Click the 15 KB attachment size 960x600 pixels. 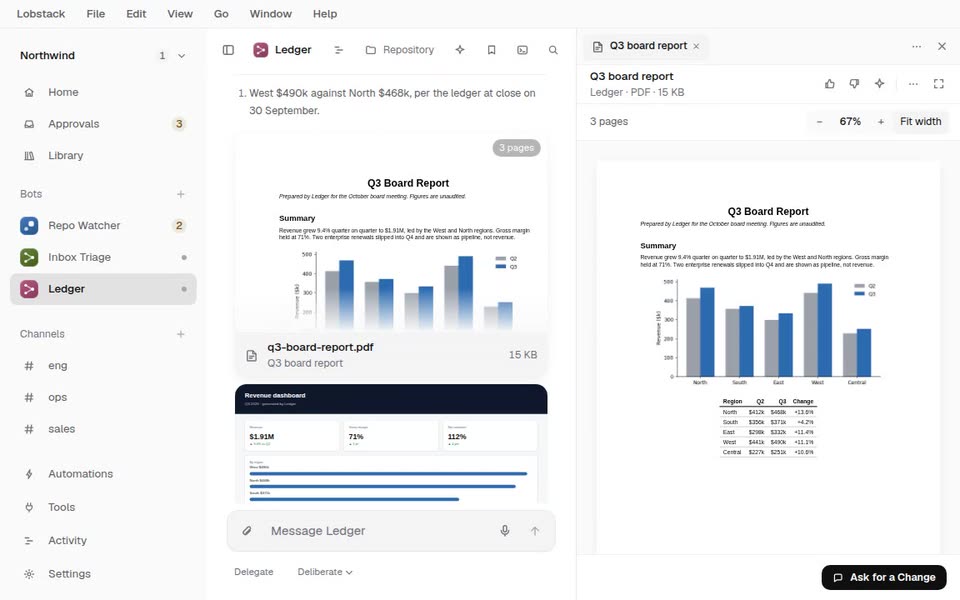[x=523, y=355]
